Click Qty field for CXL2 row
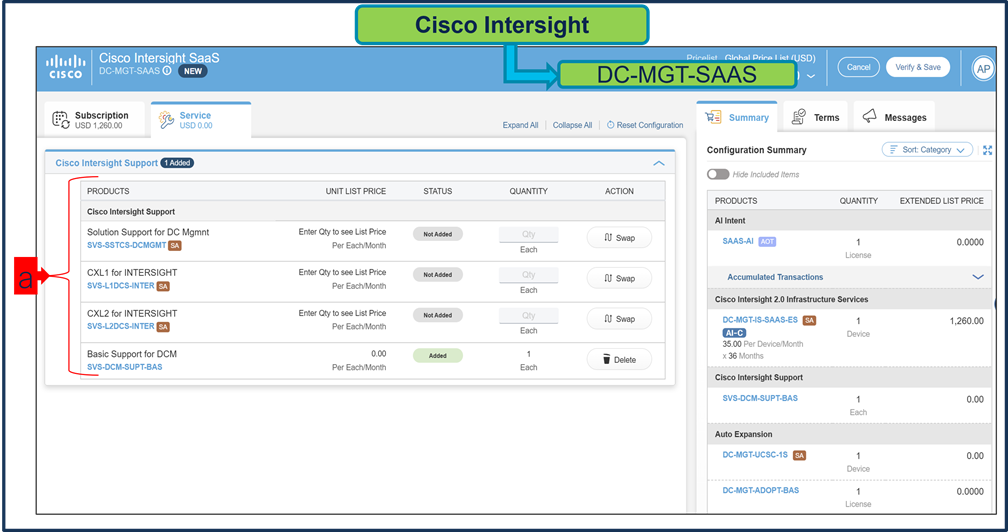 tap(528, 315)
